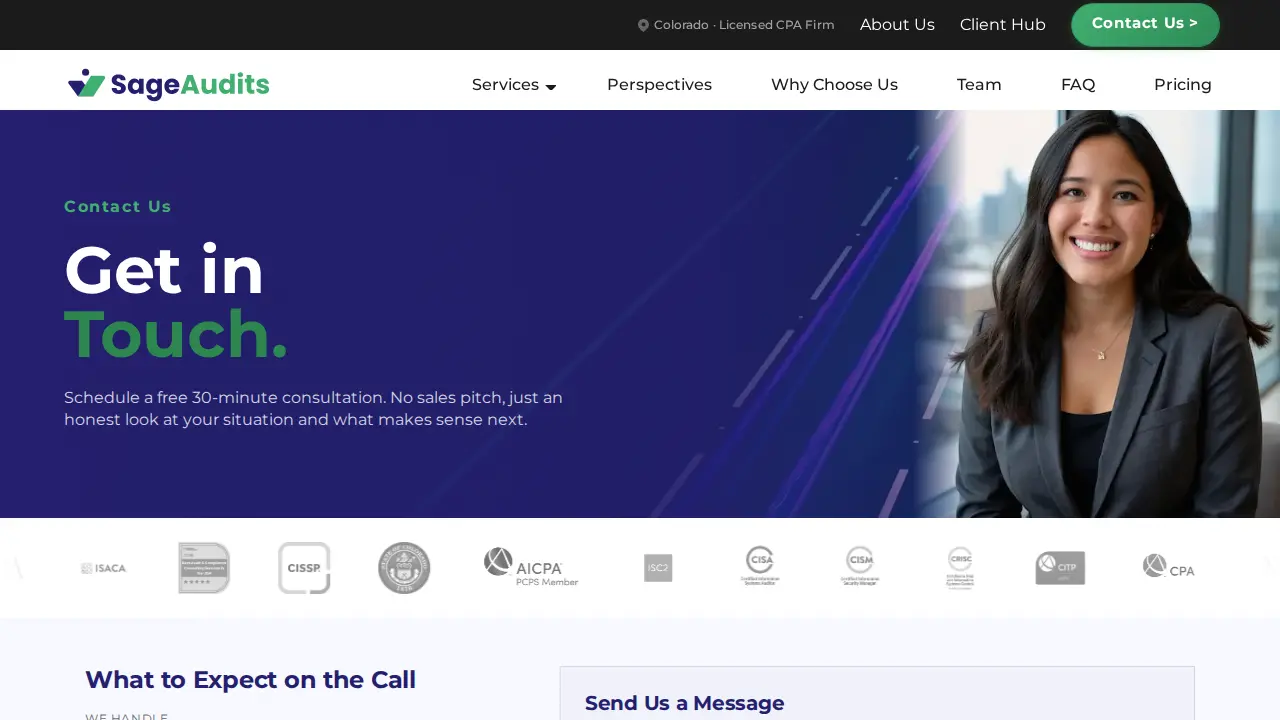Go to Why Choose Us page
This screenshot has width=1280, height=720.
click(834, 85)
